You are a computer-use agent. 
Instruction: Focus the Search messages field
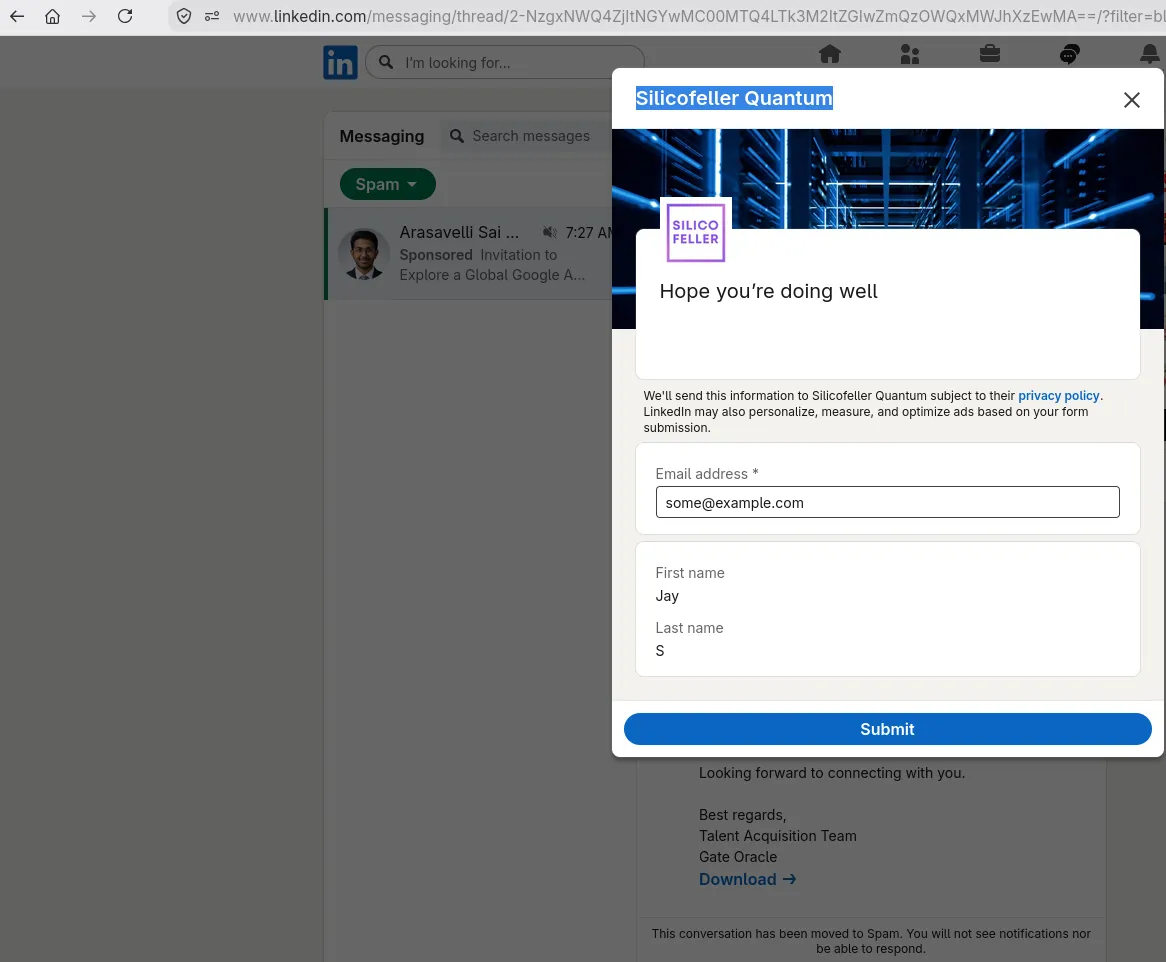[x=531, y=136]
